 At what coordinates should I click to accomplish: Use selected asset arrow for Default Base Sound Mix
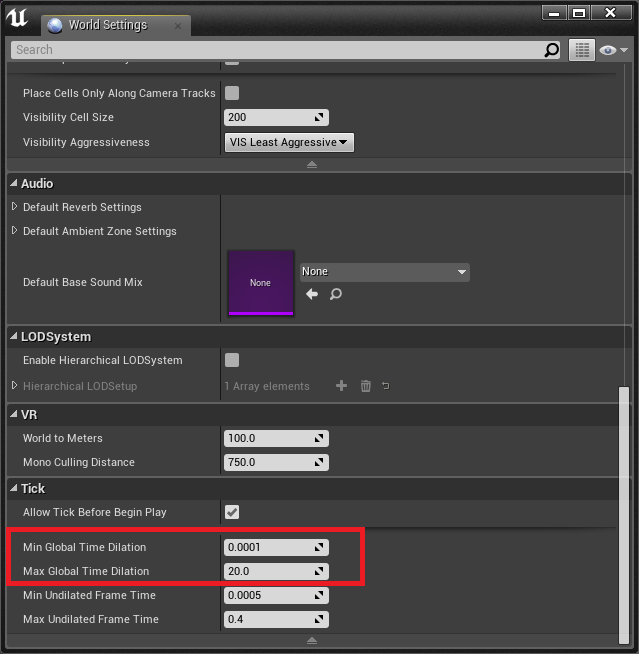pos(312,294)
